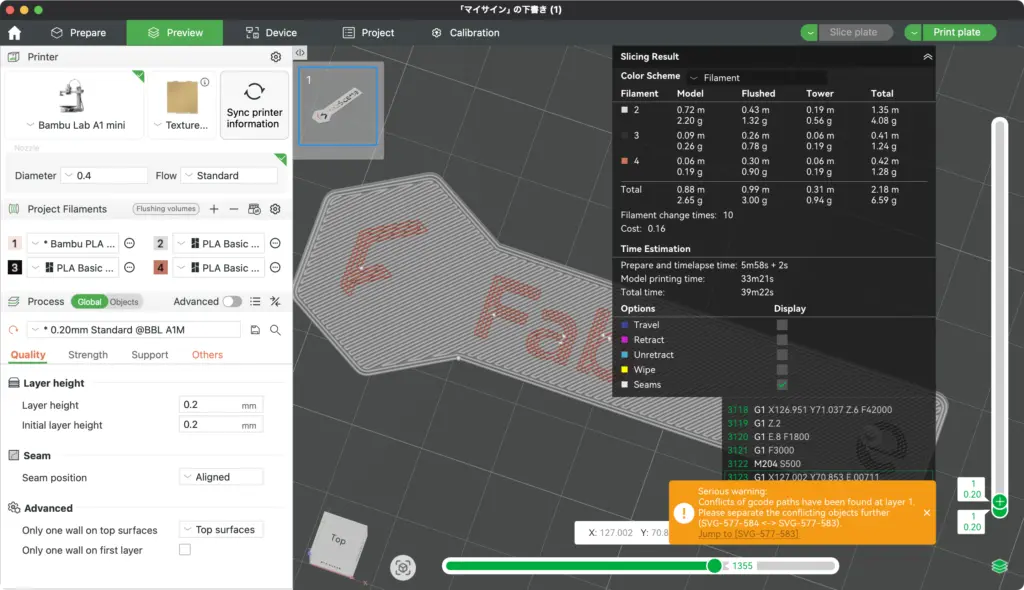Follow Jump to SVG-577-583 link
Image resolution: width=1024 pixels, height=590 pixels.
[748, 534]
